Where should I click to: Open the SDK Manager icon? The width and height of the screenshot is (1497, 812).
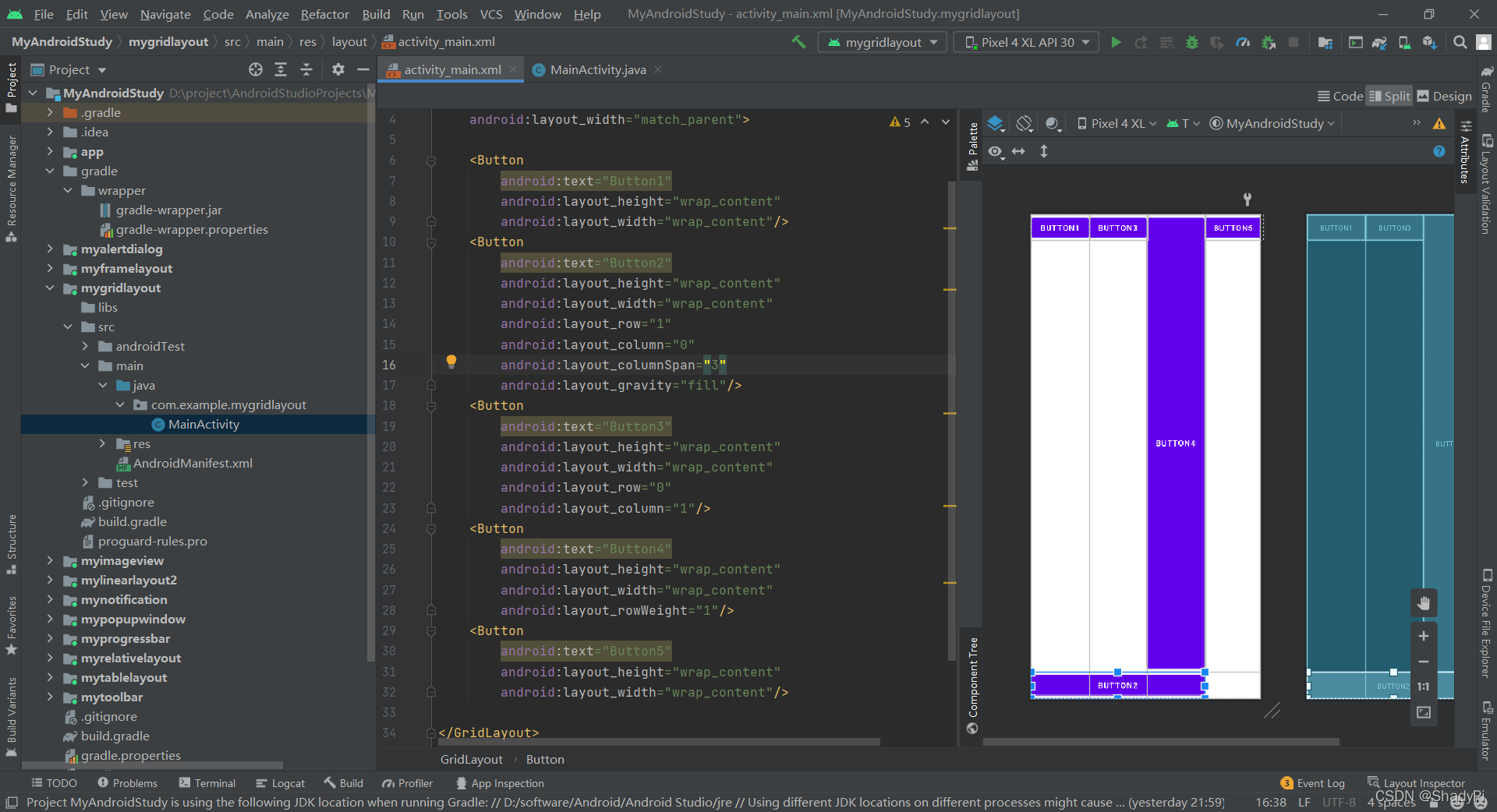click(1429, 42)
